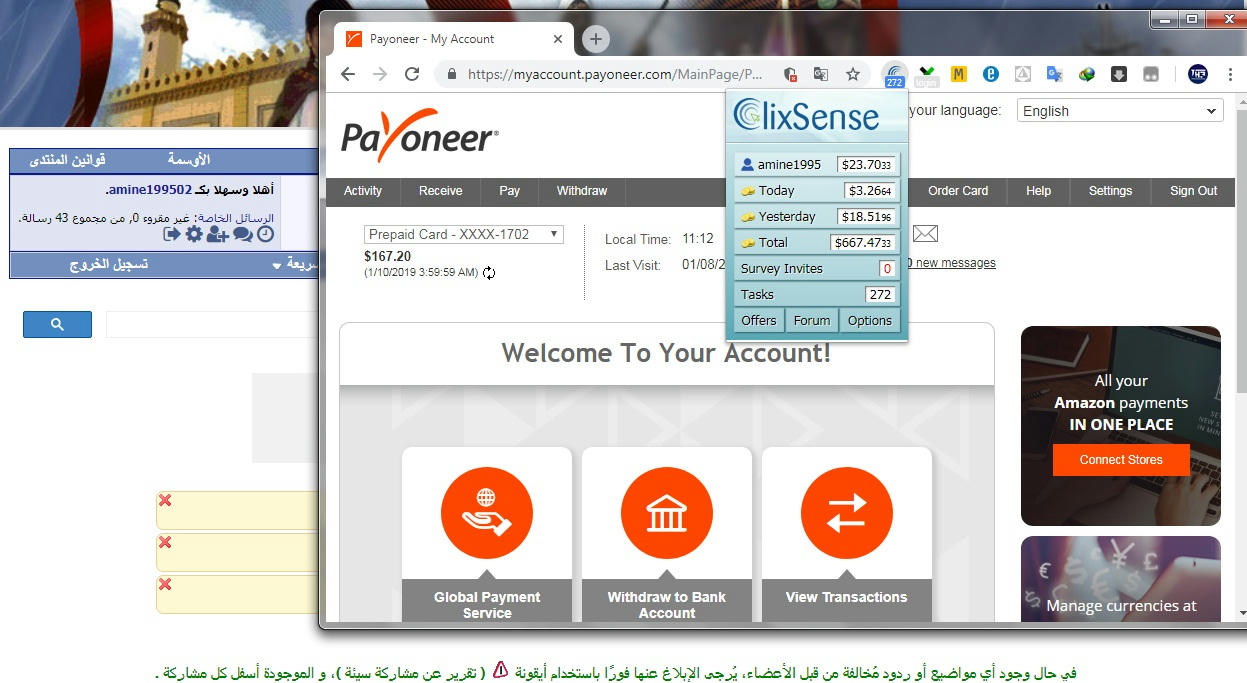Screen dimensions: 1247x683
Task: Click the ClixSense Total earnings value $667.47
Action: (x=864, y=242)
